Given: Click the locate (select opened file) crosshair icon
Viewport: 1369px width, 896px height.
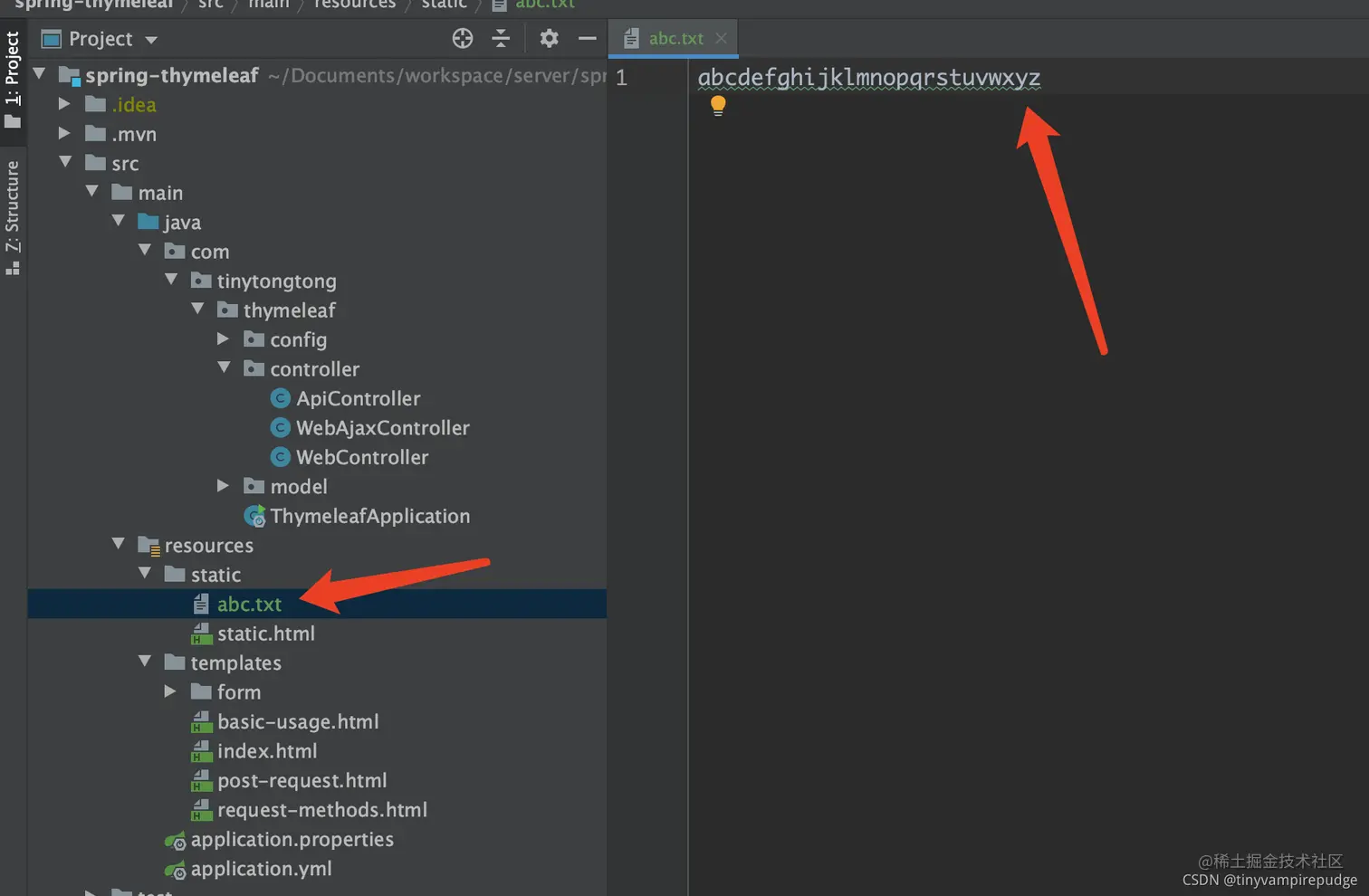Looking at the screenshot, I should click(463, 38).
